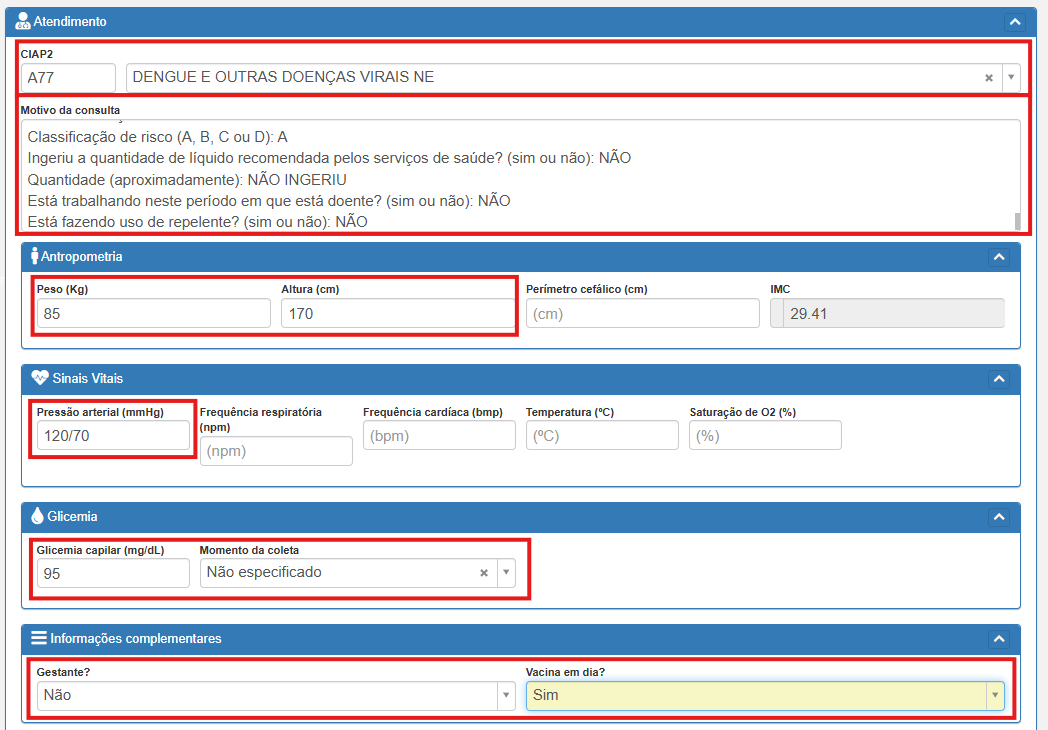
Task: Collapse the Antropometria section
Action: pyautogui.click(x=998, y=257)
